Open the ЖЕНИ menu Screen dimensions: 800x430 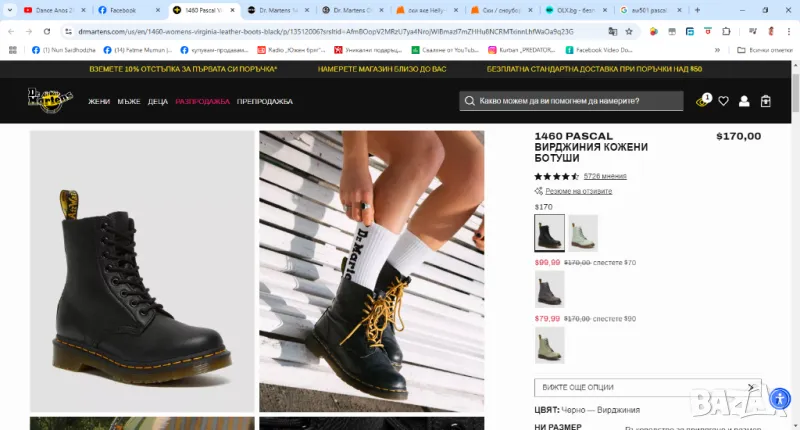tap(99, 102)
